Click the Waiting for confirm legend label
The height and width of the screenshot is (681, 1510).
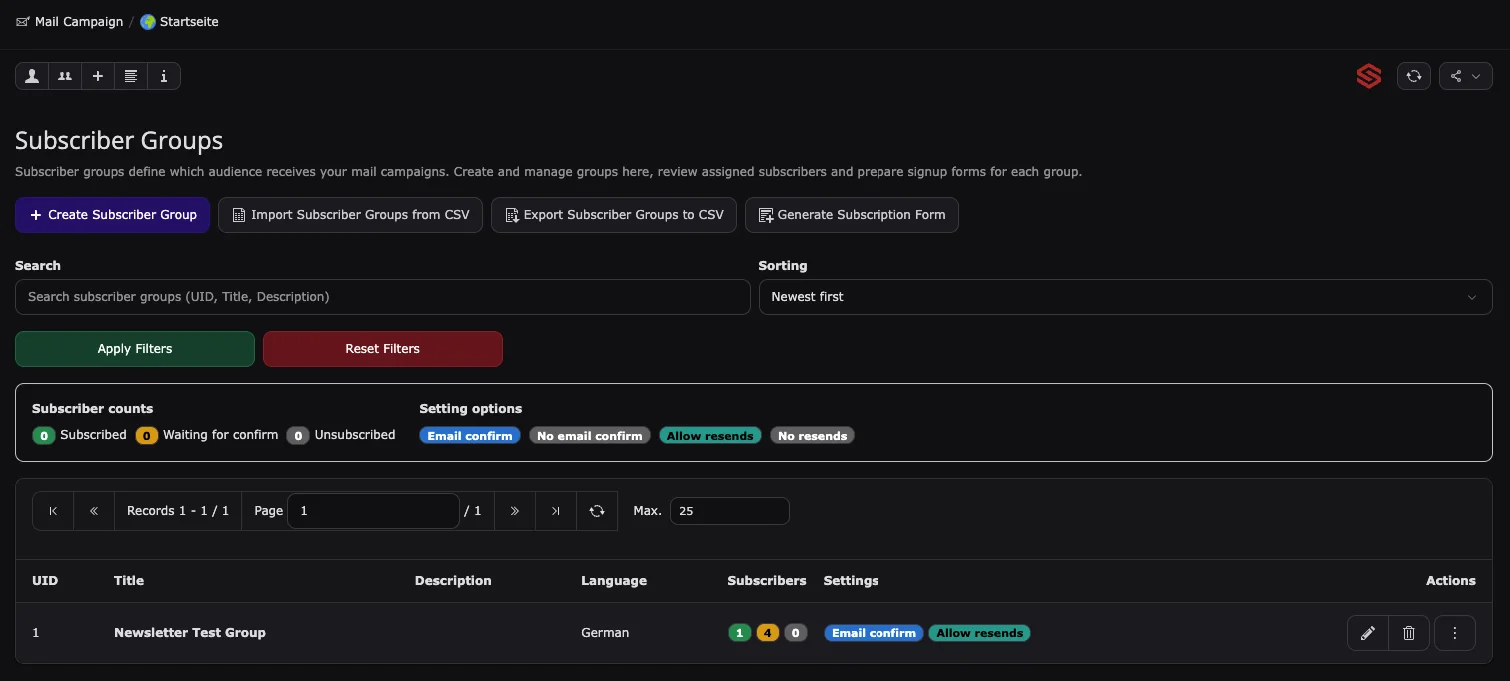pos(221,435)
